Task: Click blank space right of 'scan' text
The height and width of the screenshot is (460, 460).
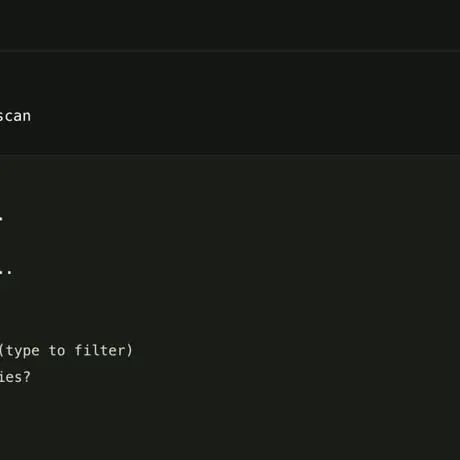Action: click(x=245, y=116)
